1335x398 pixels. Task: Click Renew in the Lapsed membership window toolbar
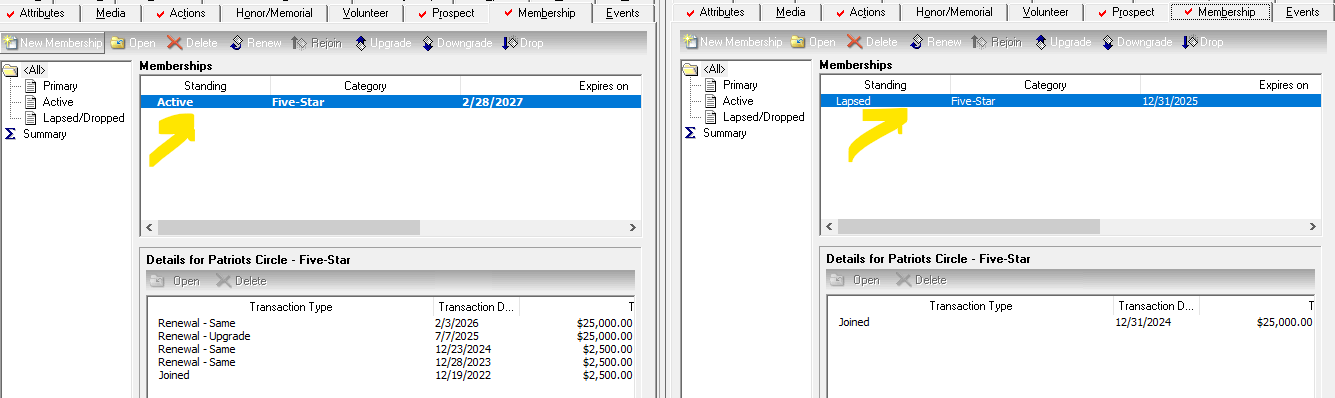pyautogui.click(x=935, y=42)
